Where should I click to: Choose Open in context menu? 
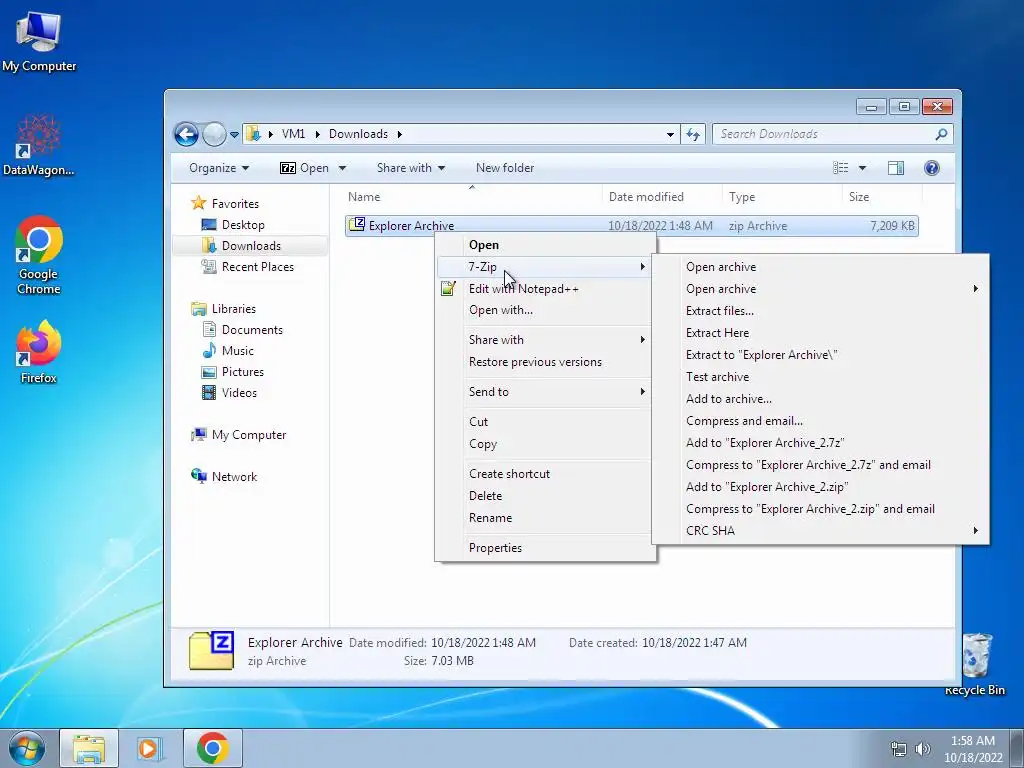tap(545, 245)
